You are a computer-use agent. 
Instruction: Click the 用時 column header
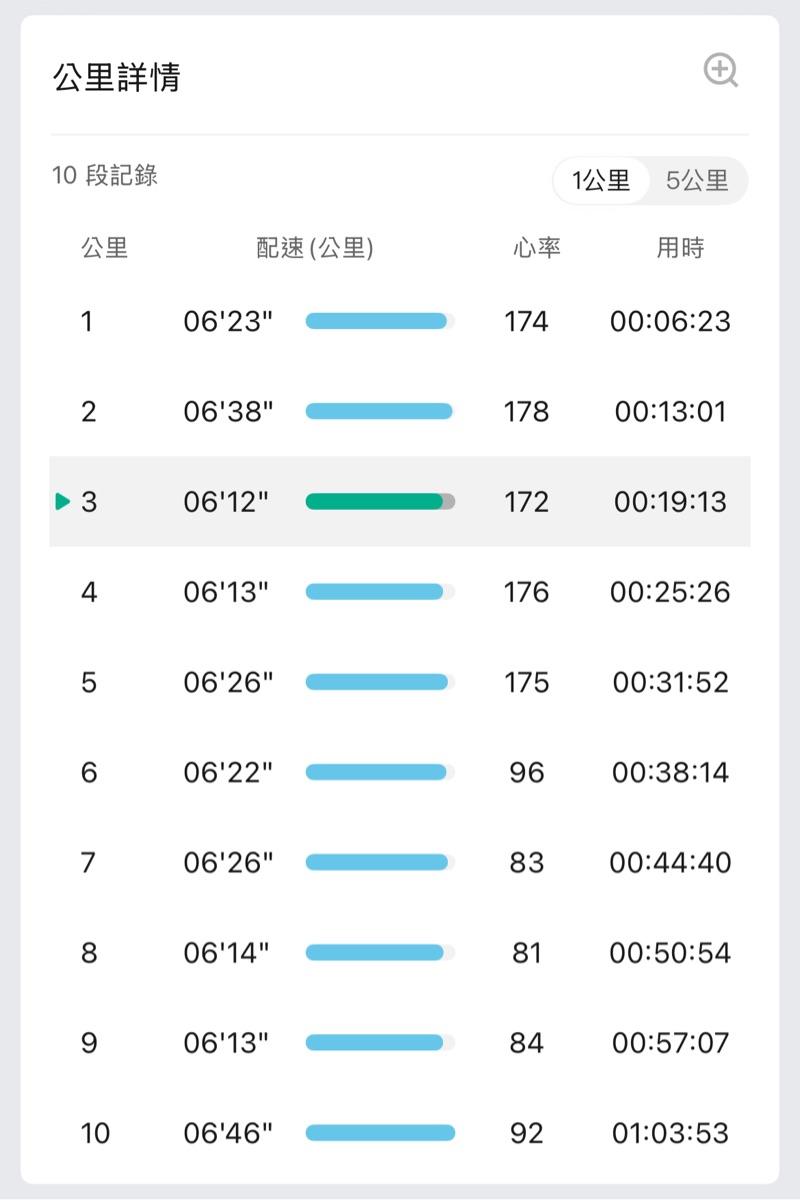coord(680,248)
